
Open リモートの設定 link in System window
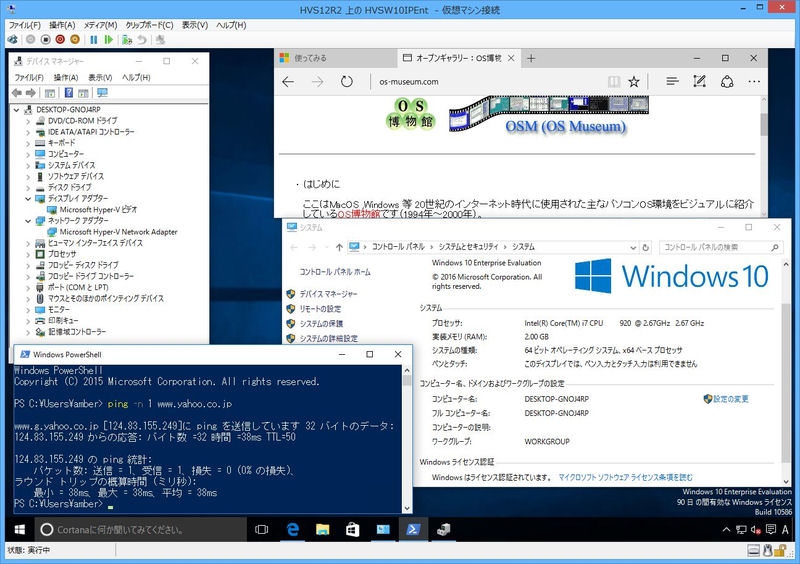pyautogui.click(x=320, y=309)
